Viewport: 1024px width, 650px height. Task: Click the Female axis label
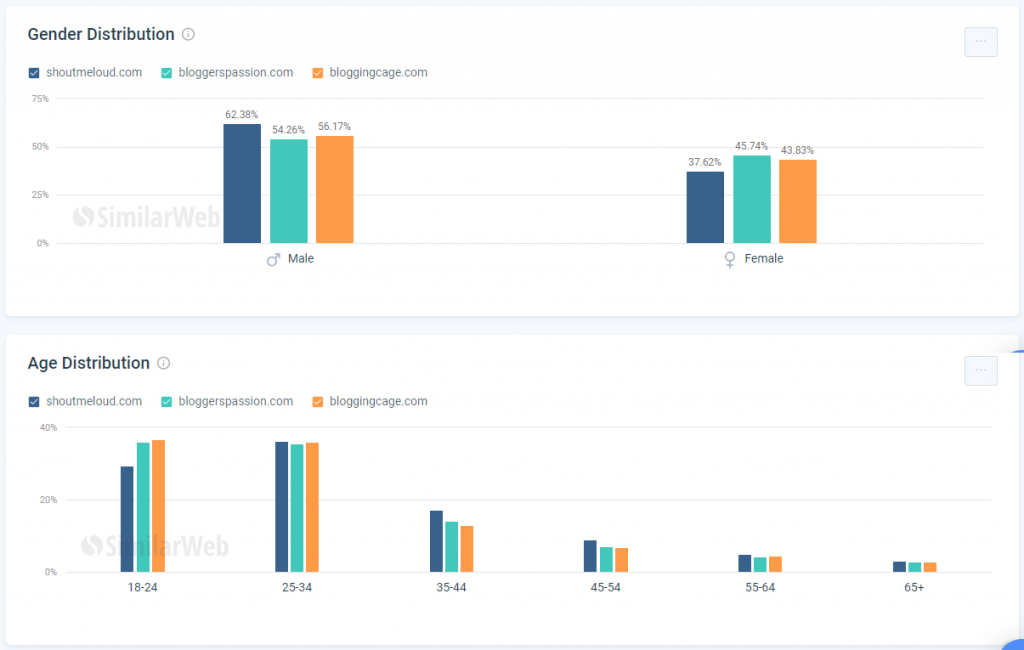click(763, 259)
